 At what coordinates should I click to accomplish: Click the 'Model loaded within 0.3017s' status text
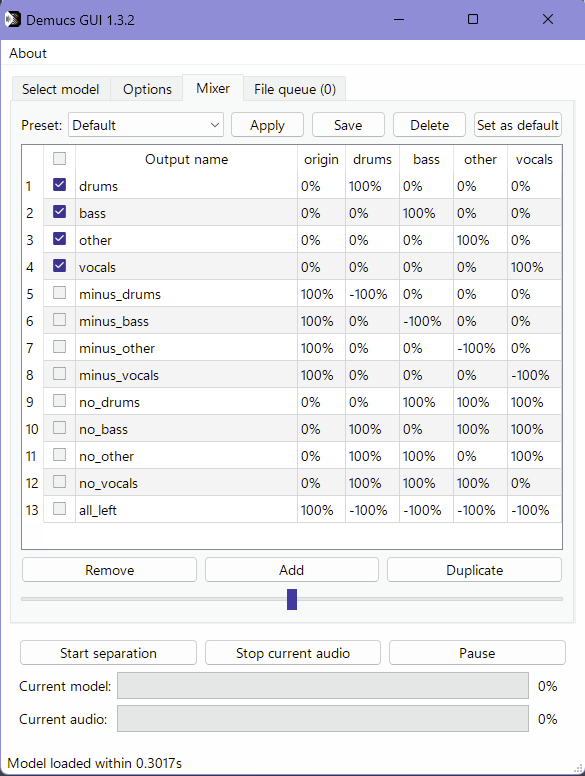[95, 763]
